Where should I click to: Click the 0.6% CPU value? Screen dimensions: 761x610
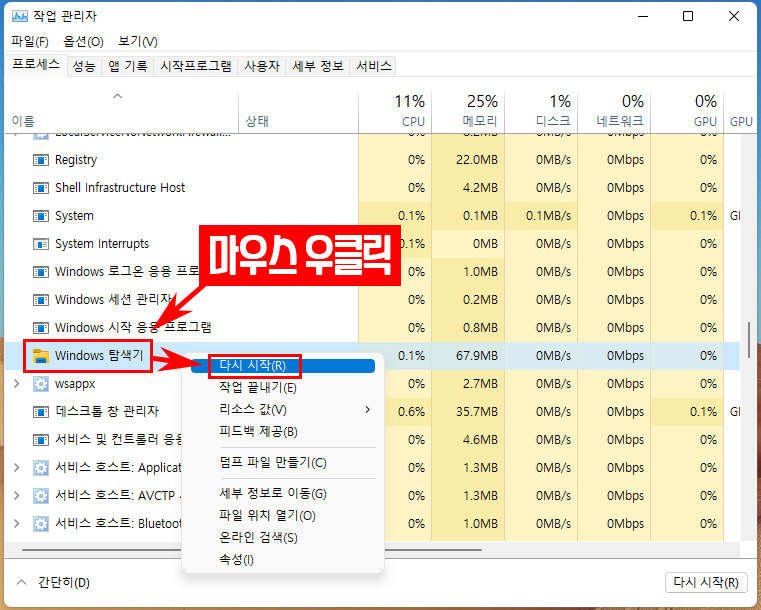coord(412,412)
